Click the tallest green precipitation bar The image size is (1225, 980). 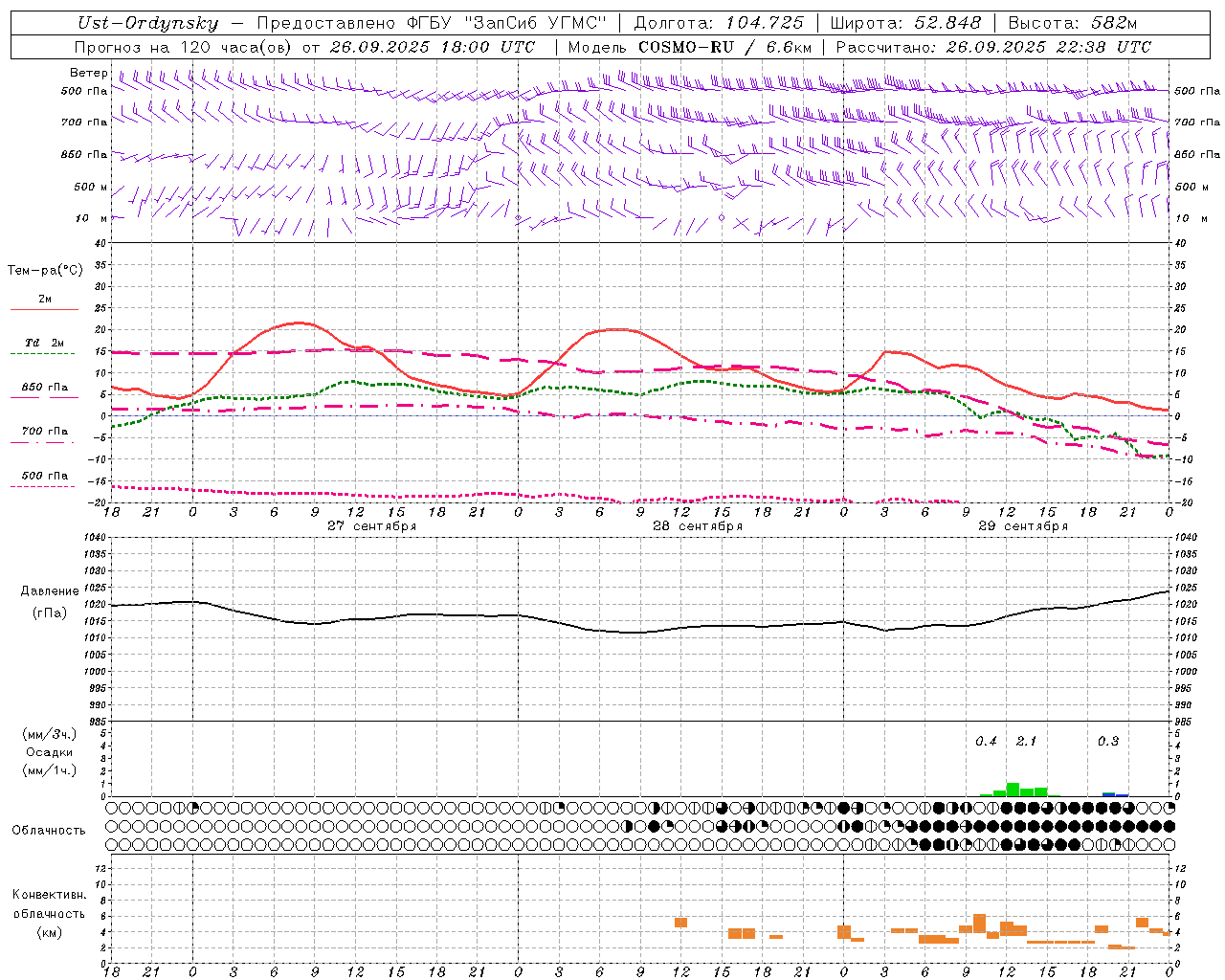click(1013, 790)
